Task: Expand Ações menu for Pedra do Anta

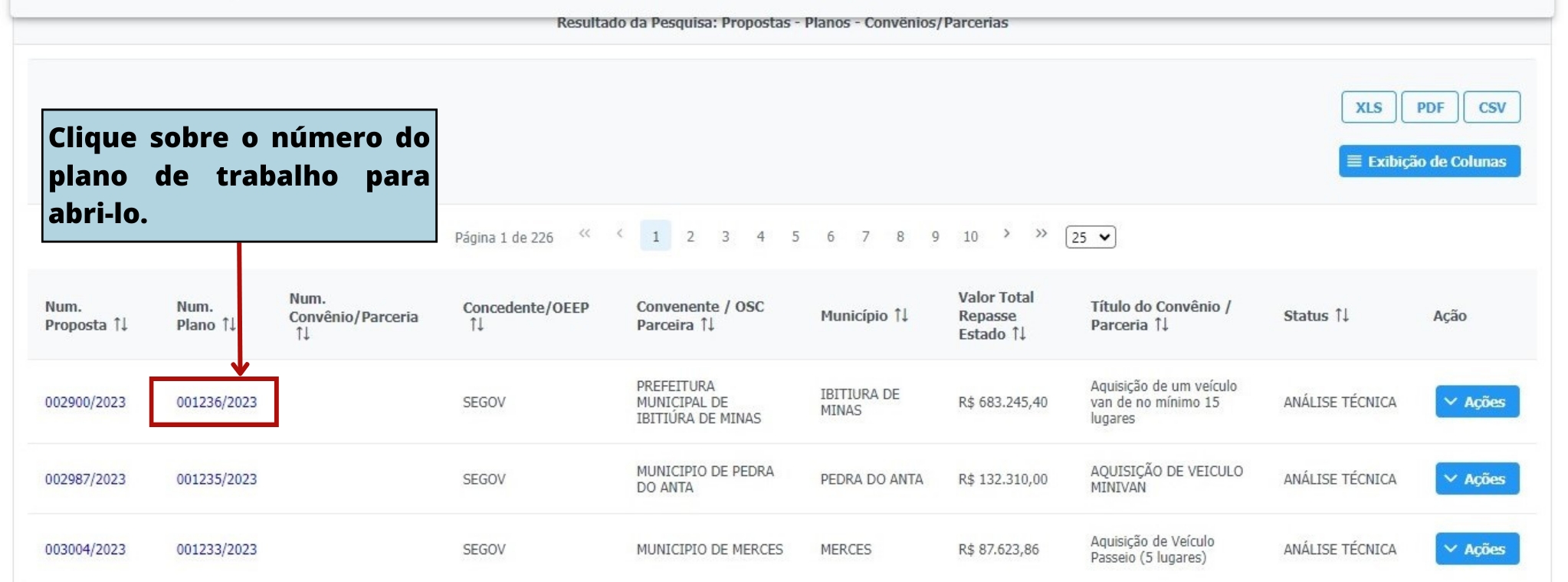Action: coord(1476,479)
